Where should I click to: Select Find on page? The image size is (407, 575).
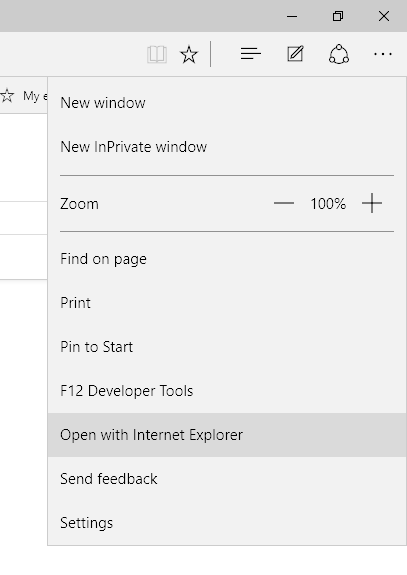227,259
